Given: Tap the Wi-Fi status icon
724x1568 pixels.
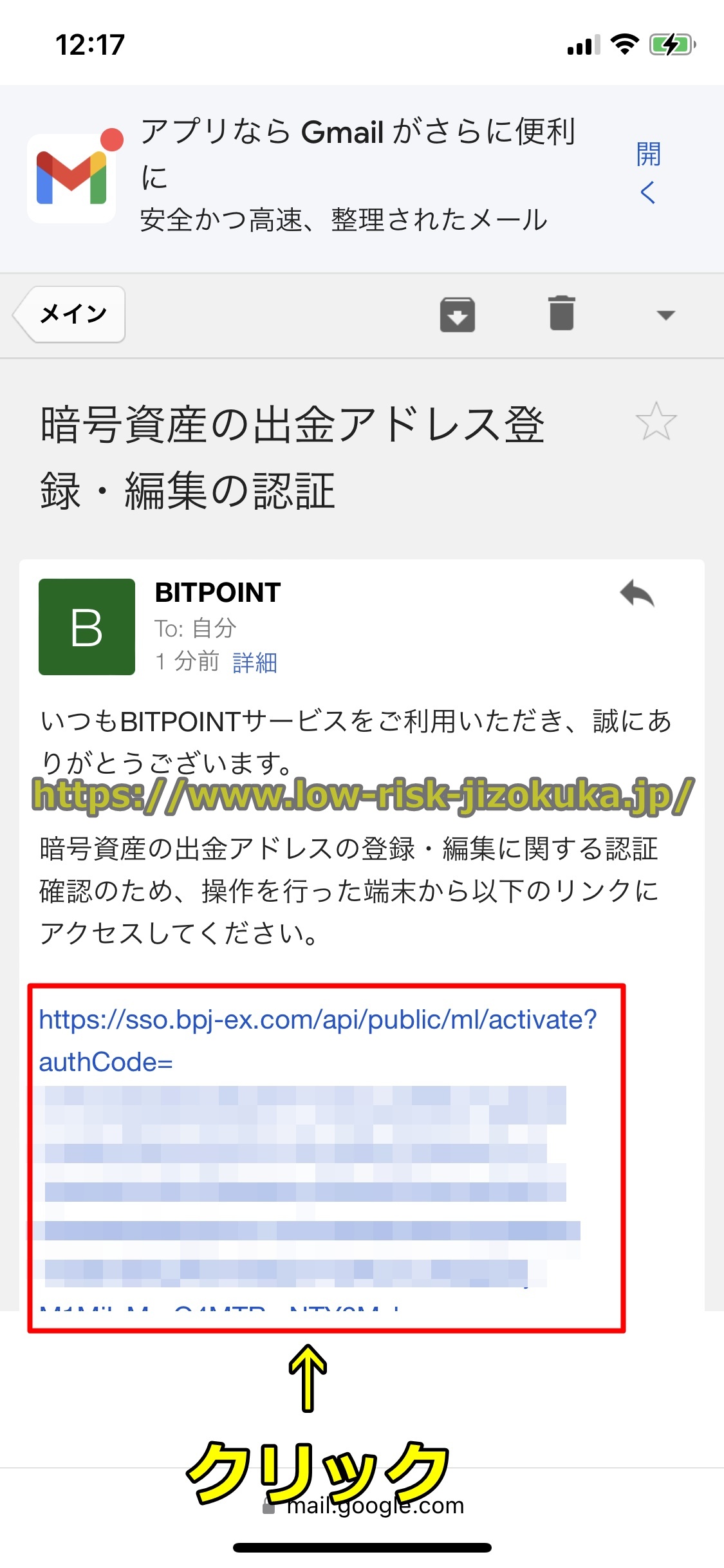Looking at the screenshot, I should [x=624, y=44].
